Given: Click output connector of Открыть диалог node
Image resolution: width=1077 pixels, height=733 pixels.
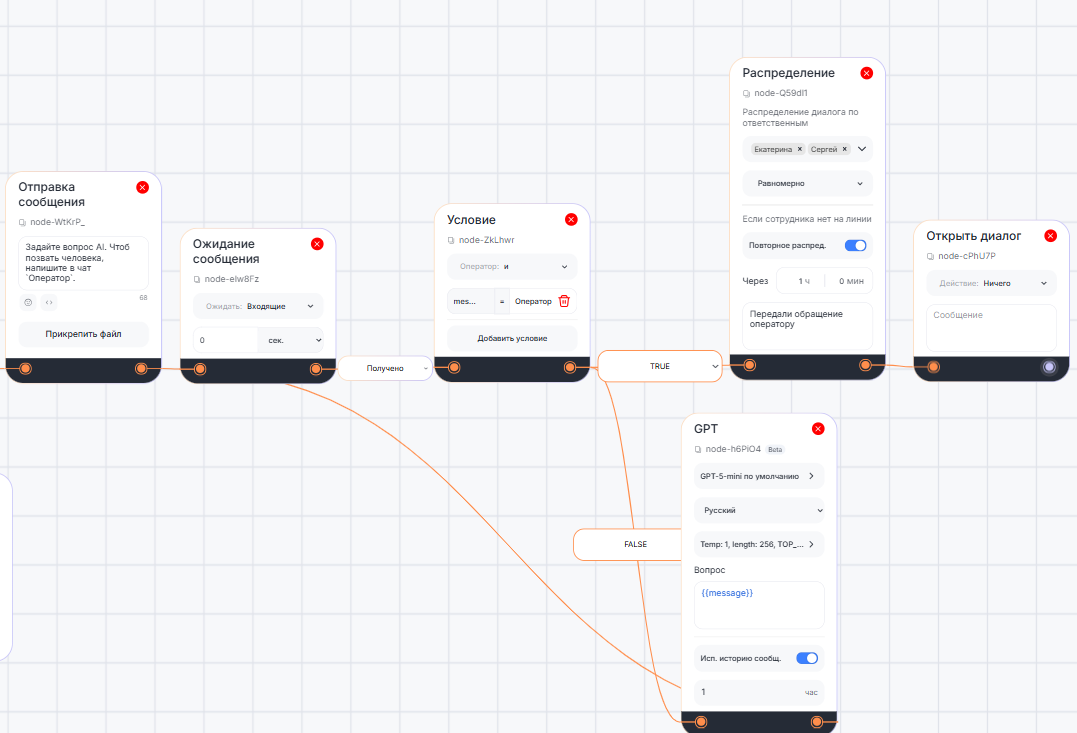Looking at the screenshot, I should pos(1049,367).
